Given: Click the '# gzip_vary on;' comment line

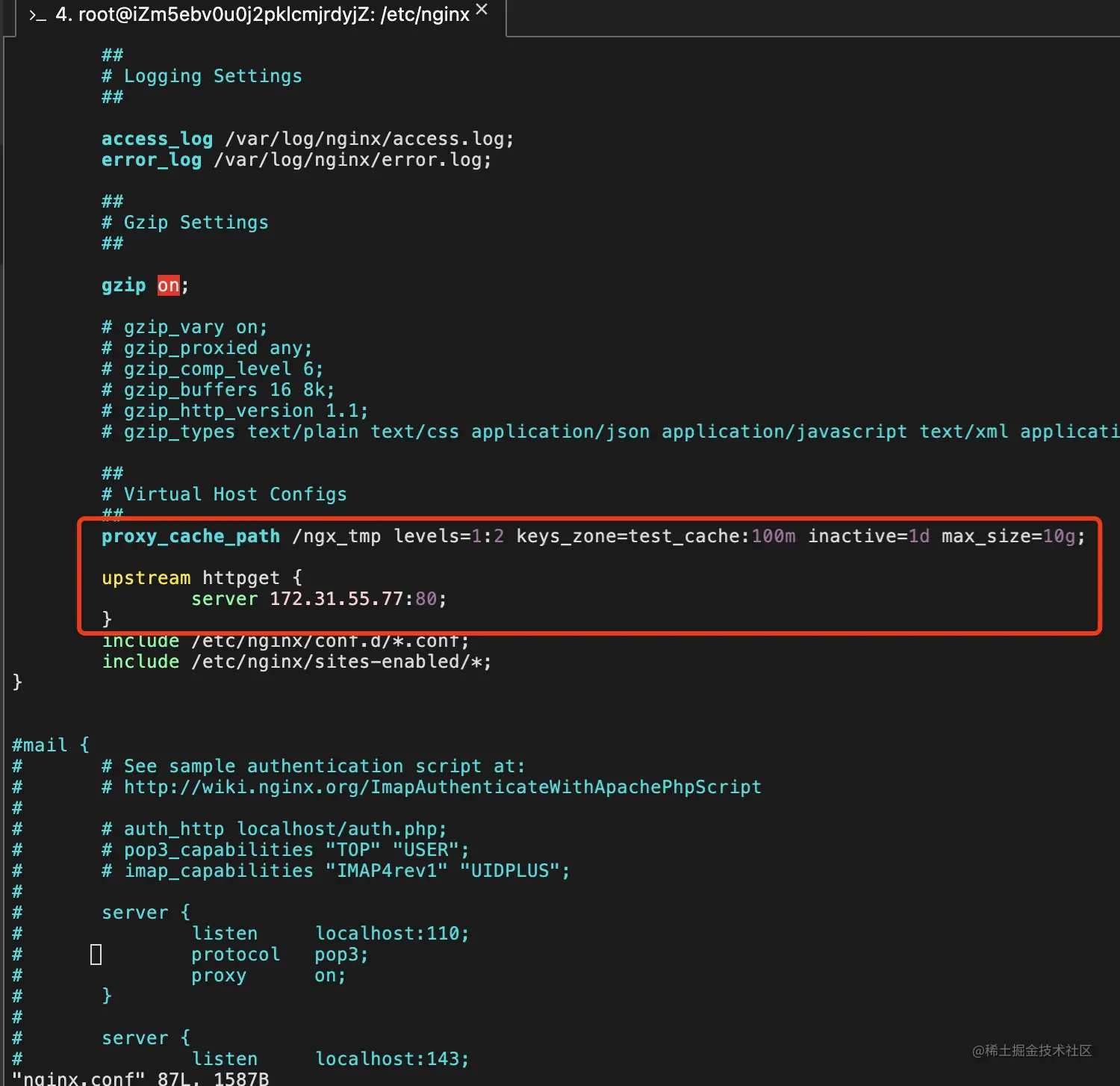Looking at the screenshot, I should pyautogui.click(x=184, y=327).
